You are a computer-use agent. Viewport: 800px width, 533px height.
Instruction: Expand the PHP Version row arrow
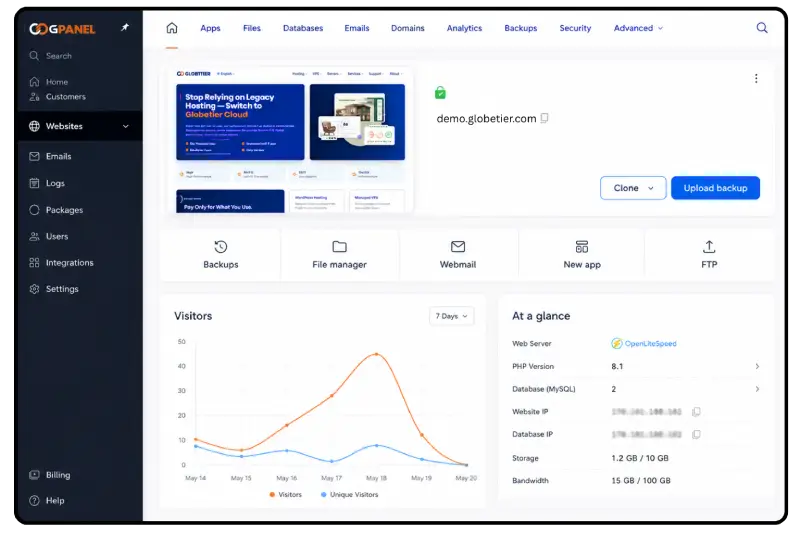pos(757,366)
